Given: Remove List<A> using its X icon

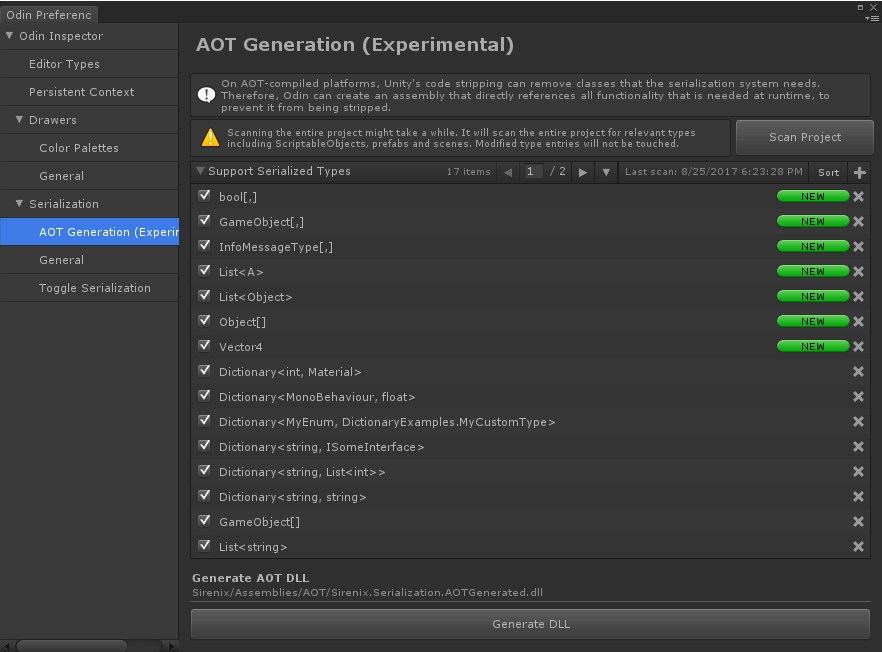Looking at the screenshot, I should coord(858,271).
